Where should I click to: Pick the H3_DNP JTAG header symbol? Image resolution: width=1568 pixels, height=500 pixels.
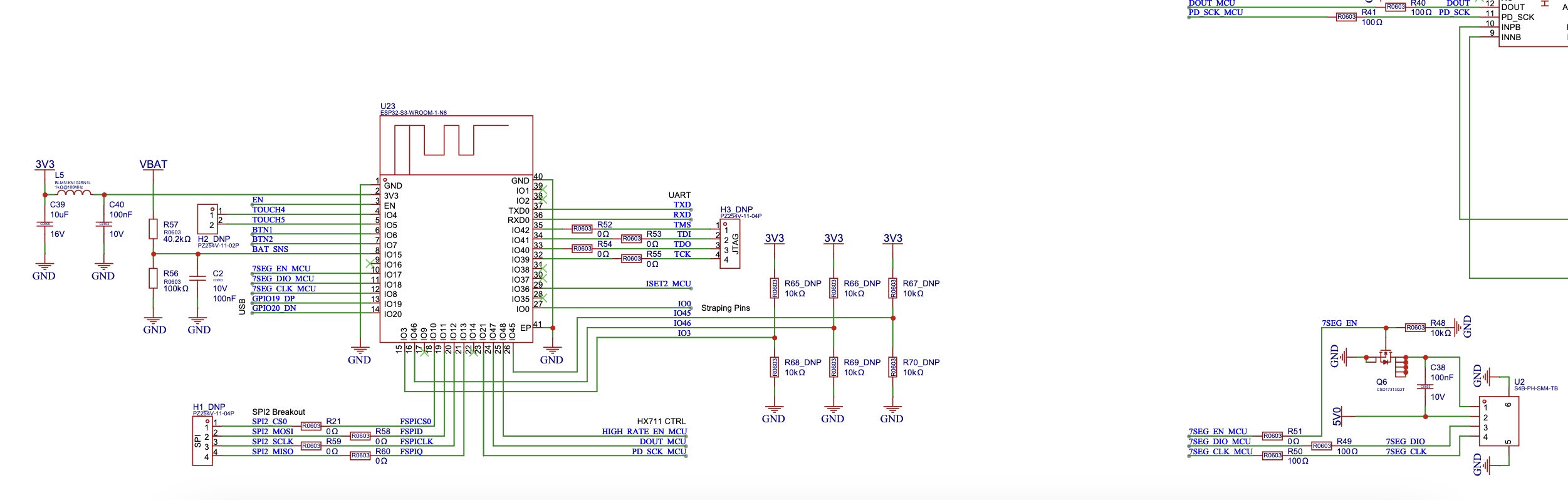tap(729, 244)
